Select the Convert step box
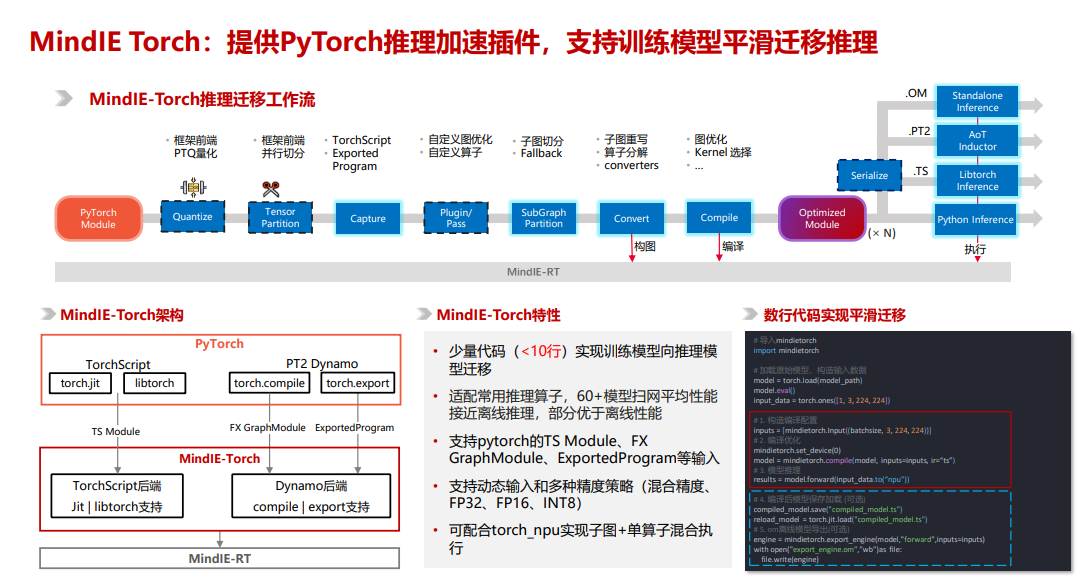The width and height of the screenshot is (1092, 581). 631,219
